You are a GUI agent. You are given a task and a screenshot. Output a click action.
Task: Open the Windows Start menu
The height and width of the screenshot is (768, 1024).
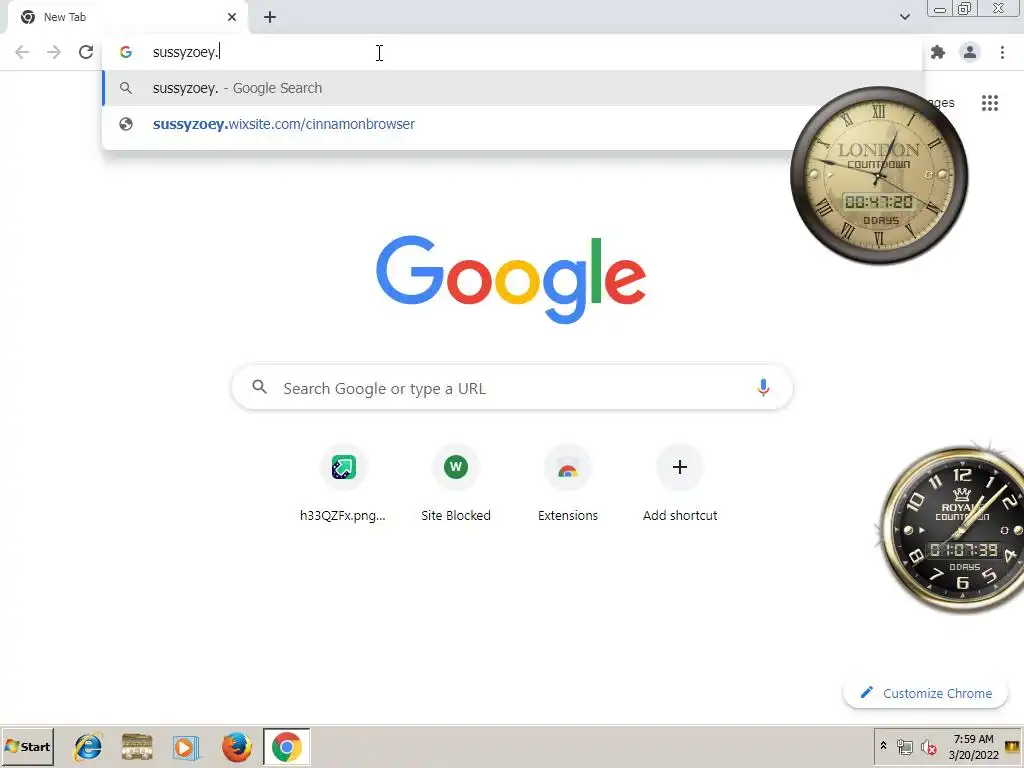pos(27,746)
